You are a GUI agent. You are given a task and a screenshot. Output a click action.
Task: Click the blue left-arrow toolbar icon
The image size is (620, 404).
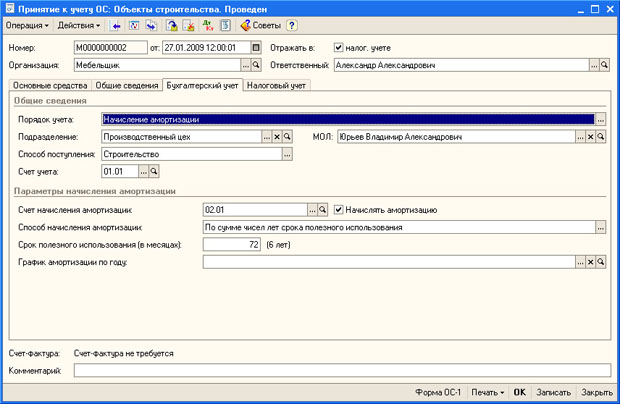116,26
